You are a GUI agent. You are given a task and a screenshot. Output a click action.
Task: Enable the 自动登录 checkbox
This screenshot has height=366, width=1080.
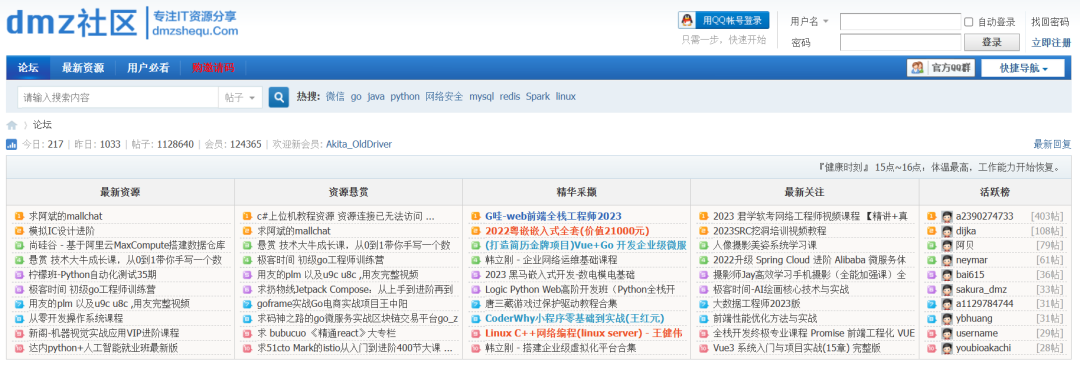(968, 22)
